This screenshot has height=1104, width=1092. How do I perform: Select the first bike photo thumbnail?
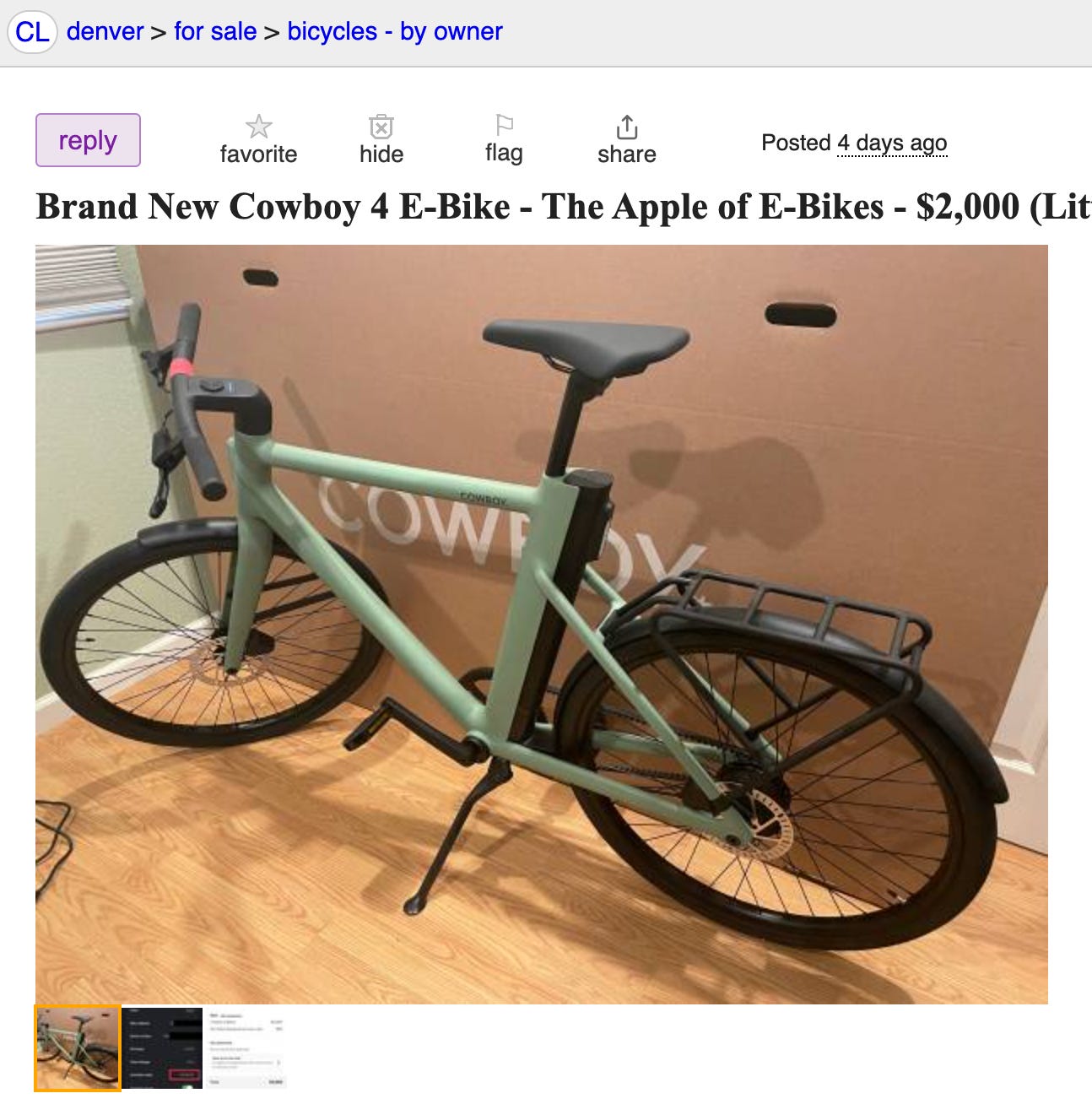pyautogui.click(x=78, y=1048)
